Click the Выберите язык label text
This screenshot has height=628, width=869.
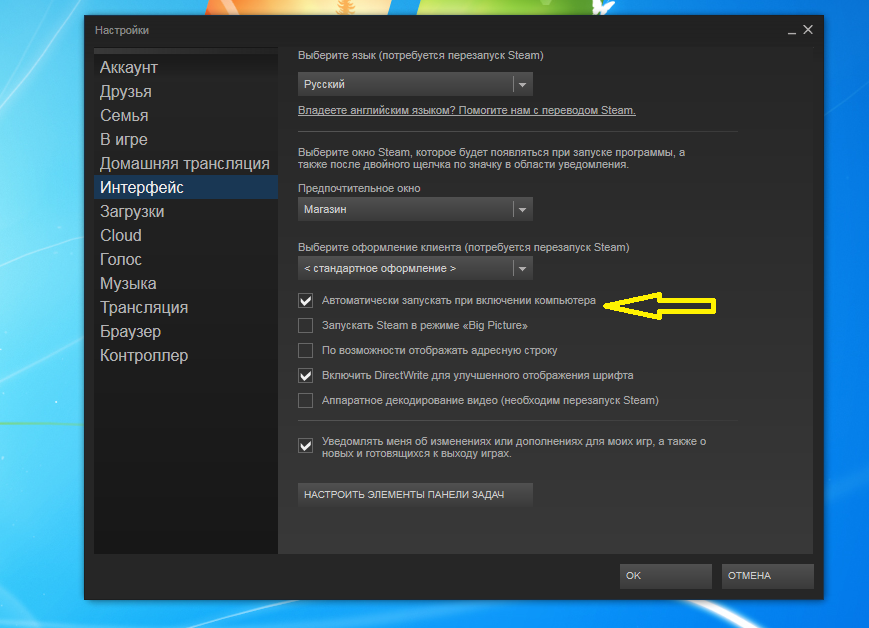click(421, 55)
